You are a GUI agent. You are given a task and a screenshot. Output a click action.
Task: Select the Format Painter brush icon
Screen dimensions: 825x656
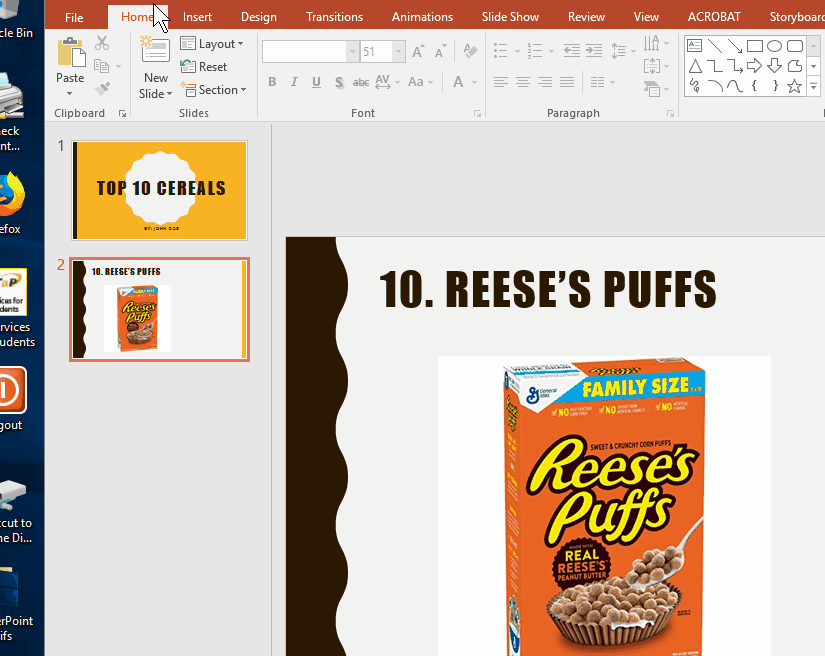pos(102,88)
